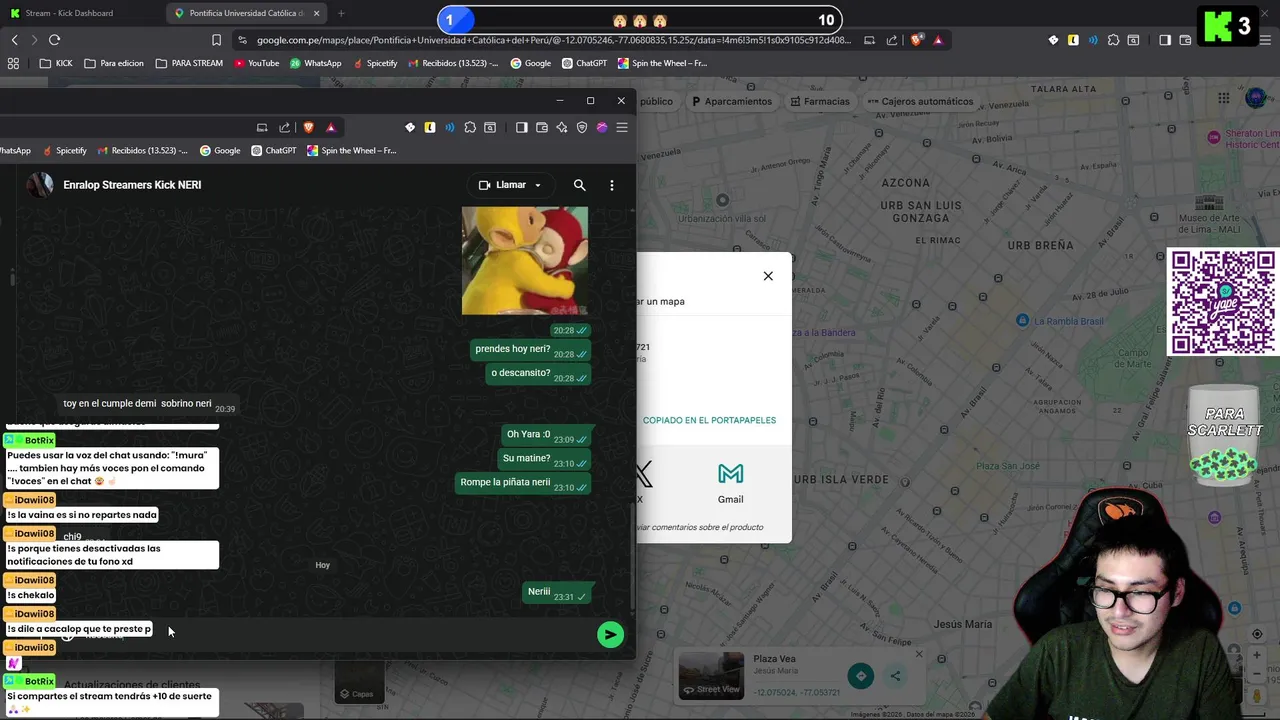1280x720 pixels.
Task: Open the Google bookmark in the Maps window
Action: [x=531, y=63]
